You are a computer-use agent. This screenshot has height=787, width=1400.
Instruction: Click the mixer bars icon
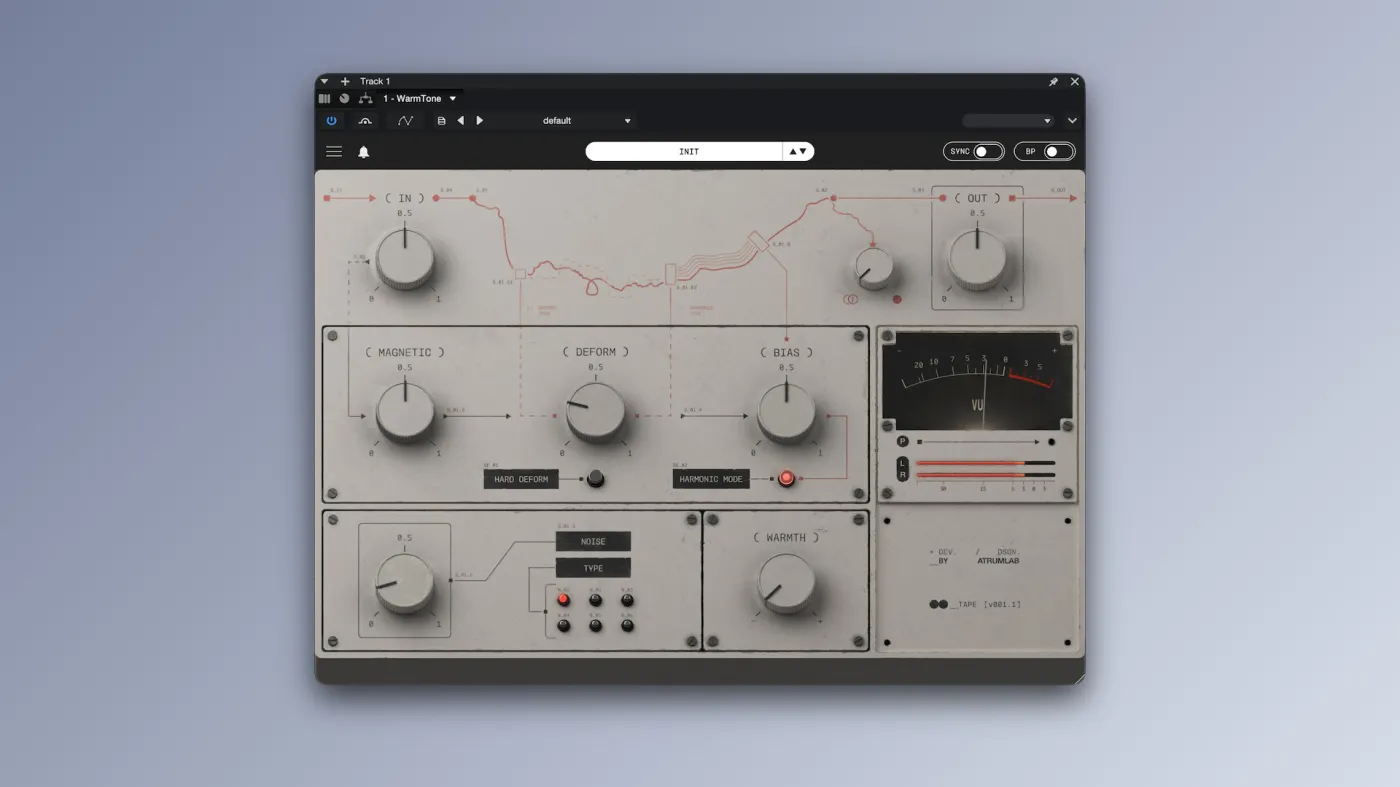pyautogui.click(x=324, y=98)
